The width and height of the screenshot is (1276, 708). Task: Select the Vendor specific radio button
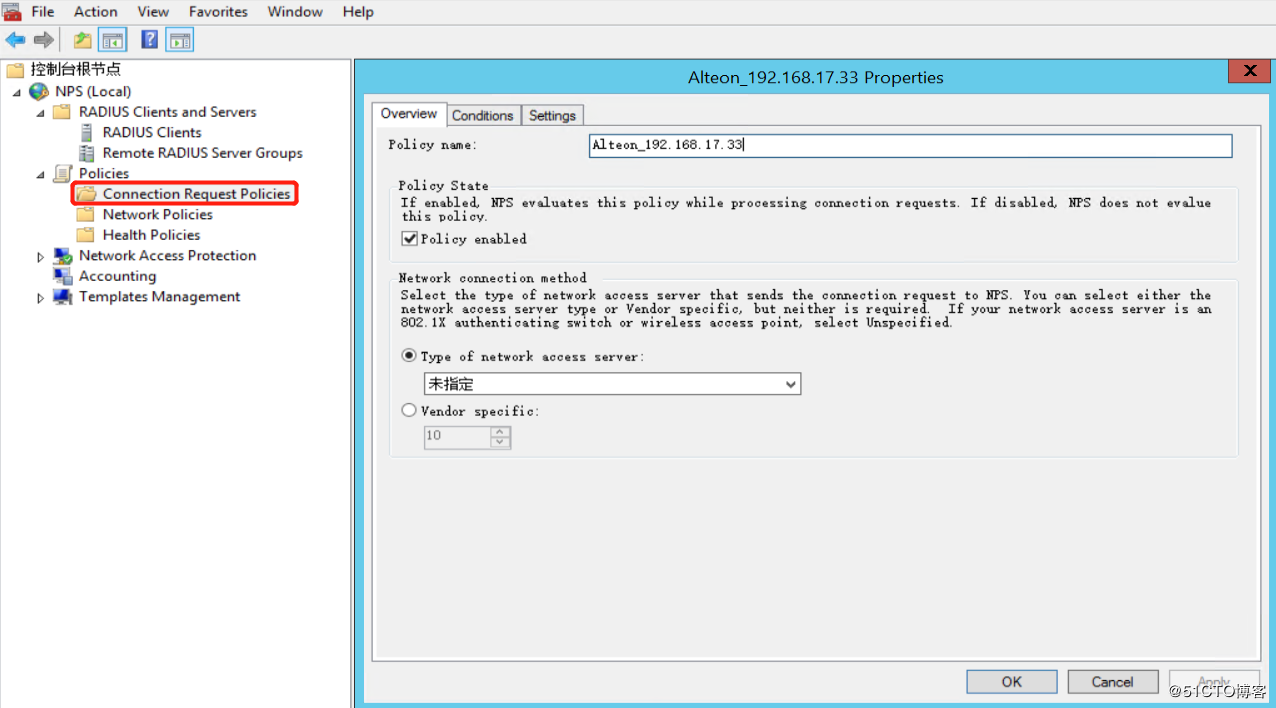[x=409, y=411]
